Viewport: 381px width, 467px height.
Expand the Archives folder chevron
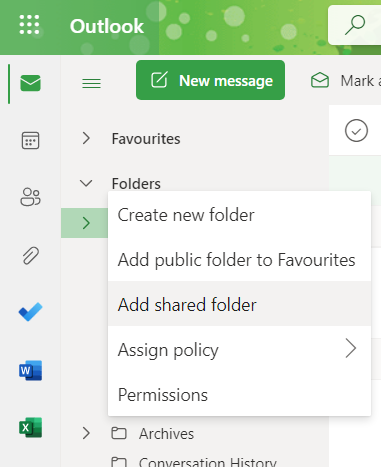tap(86, 433)
